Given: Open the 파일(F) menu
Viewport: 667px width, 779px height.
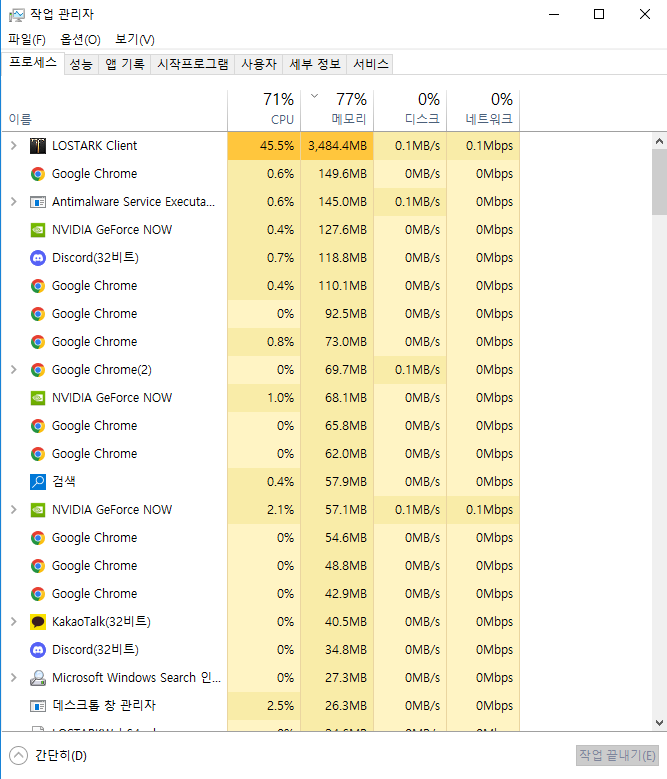Looking at the screenshot, I should 27,39.
